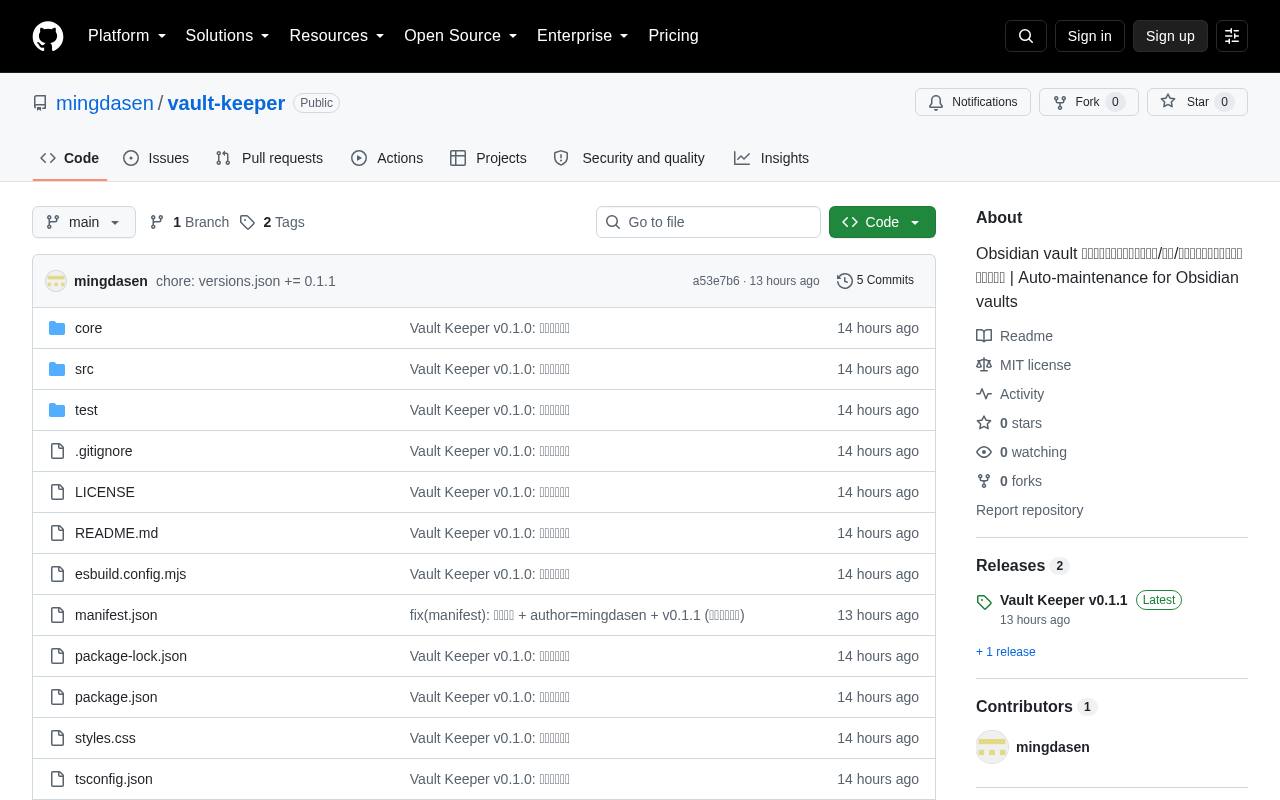
Task: Expand the Platform menu
Action: point(127,36)
